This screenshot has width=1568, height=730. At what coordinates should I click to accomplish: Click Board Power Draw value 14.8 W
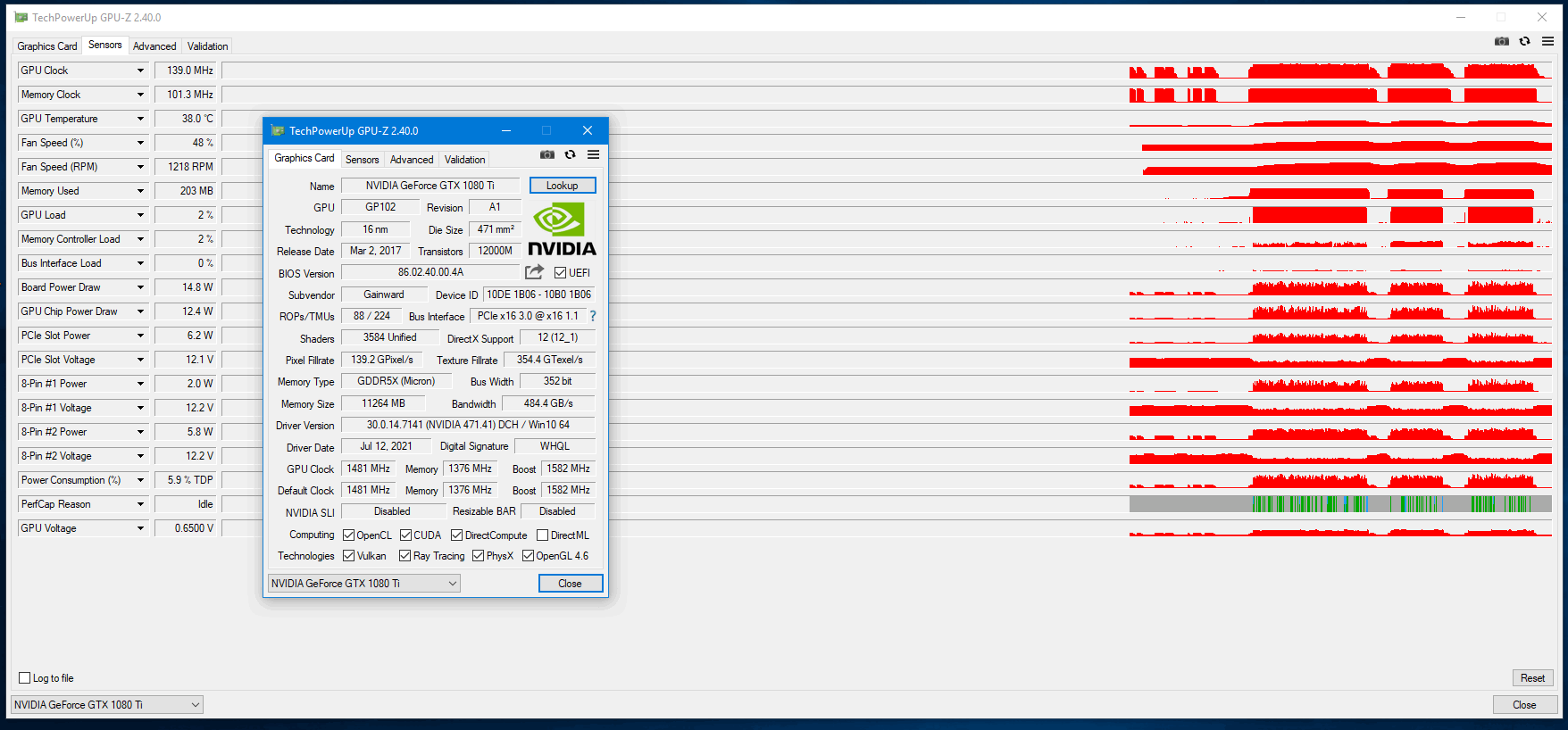[x=186, y=287]
